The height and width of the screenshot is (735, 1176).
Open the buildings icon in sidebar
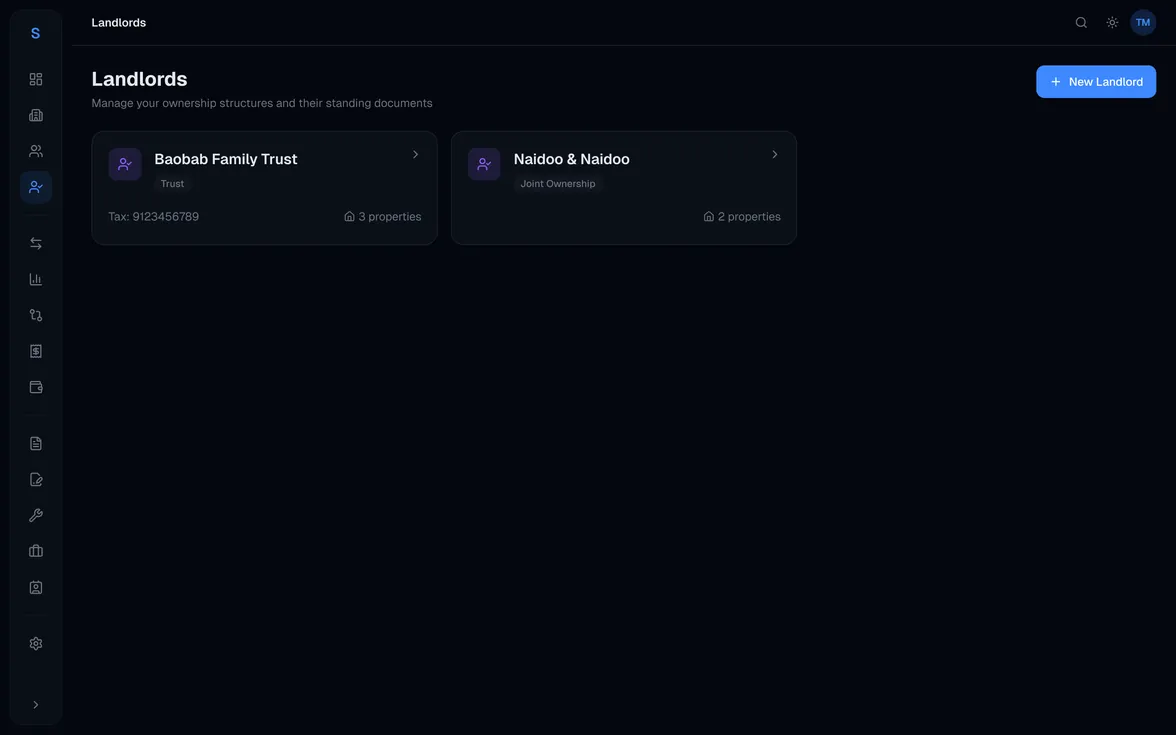[35, 116]
